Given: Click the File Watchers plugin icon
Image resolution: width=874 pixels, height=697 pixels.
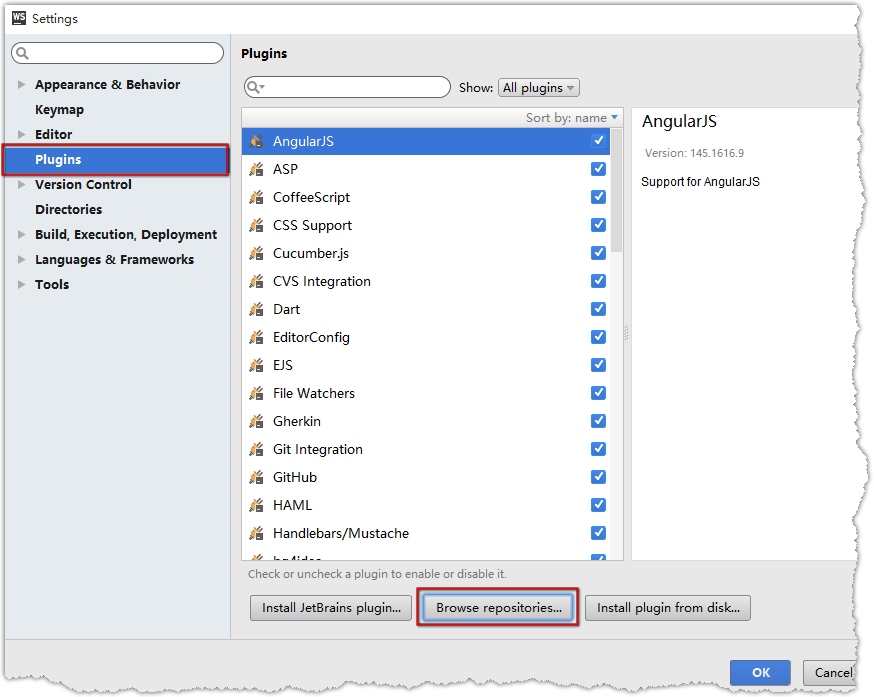Looking at the screenshot, I should coord(256,393).
